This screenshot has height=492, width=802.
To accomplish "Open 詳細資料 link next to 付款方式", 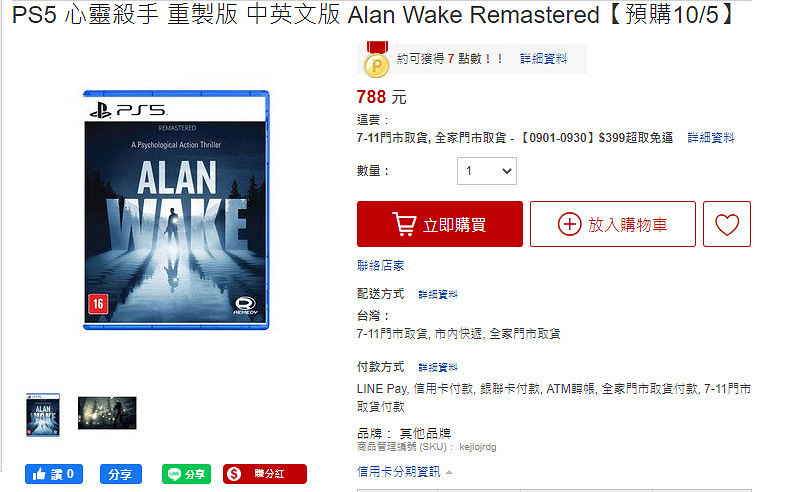I will [x=438, y=367].
